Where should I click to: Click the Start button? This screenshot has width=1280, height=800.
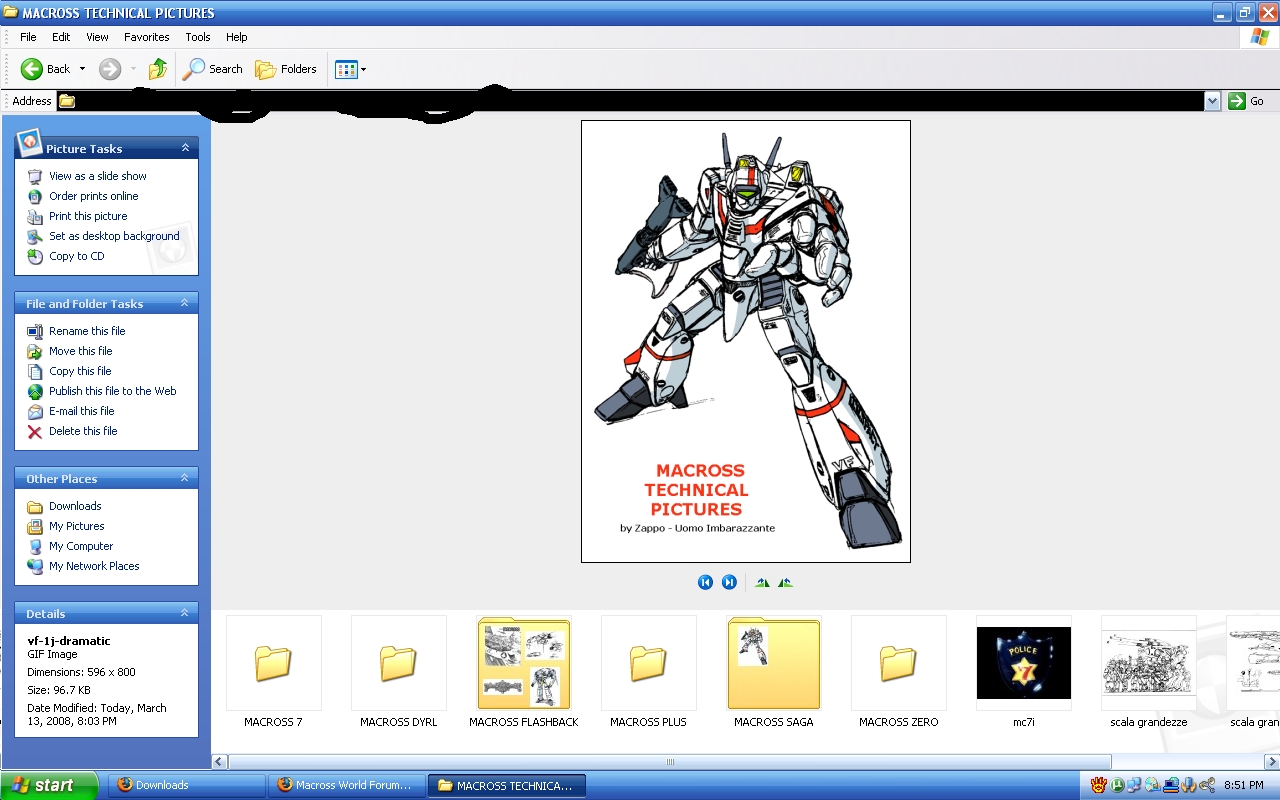[x=49, y=785]
